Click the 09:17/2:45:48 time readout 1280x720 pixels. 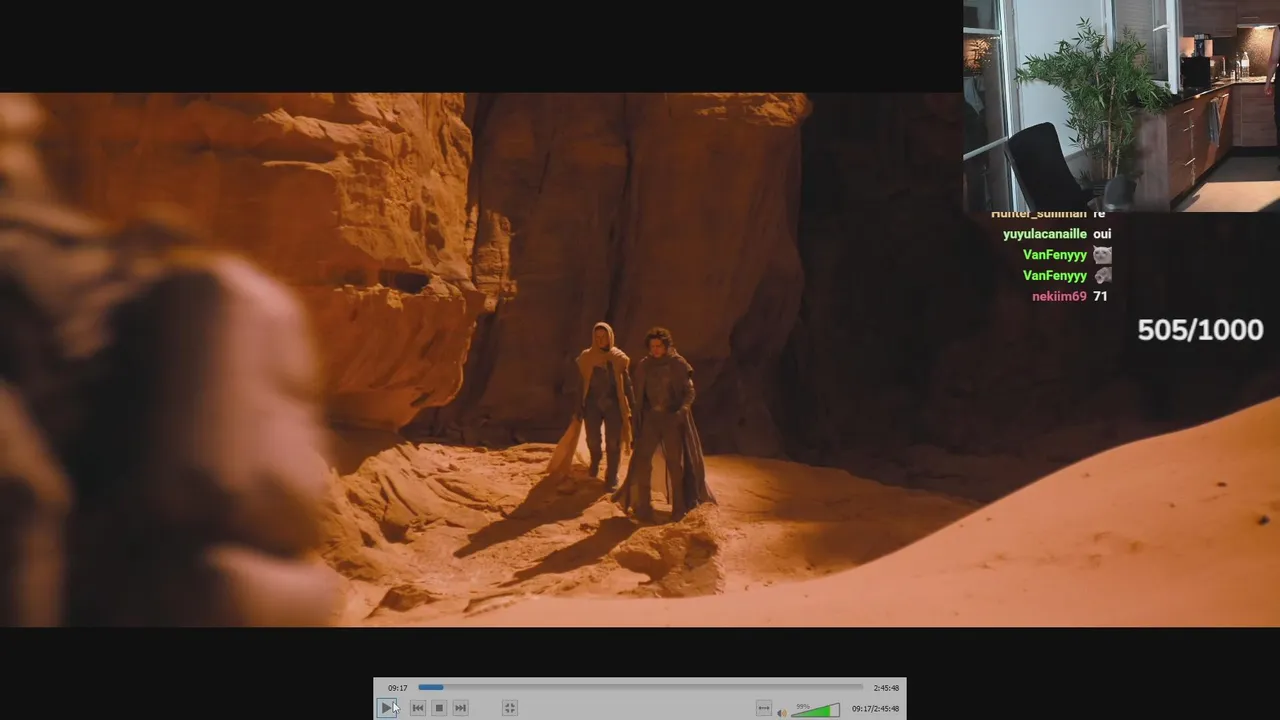[x=875, y=709]
